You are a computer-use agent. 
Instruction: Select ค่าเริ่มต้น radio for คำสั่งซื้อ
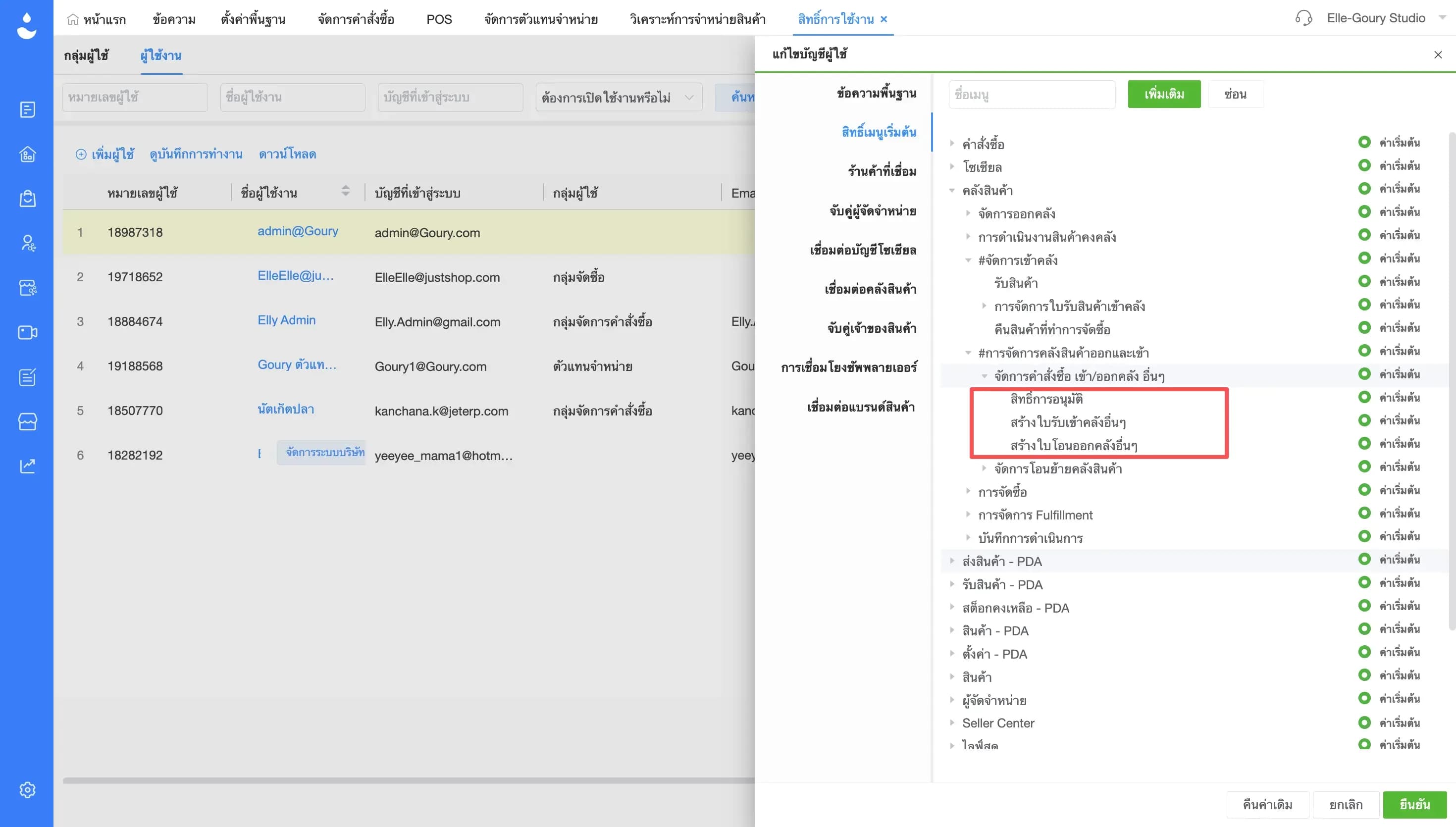pyautogui.click(x=1364, y=142)
